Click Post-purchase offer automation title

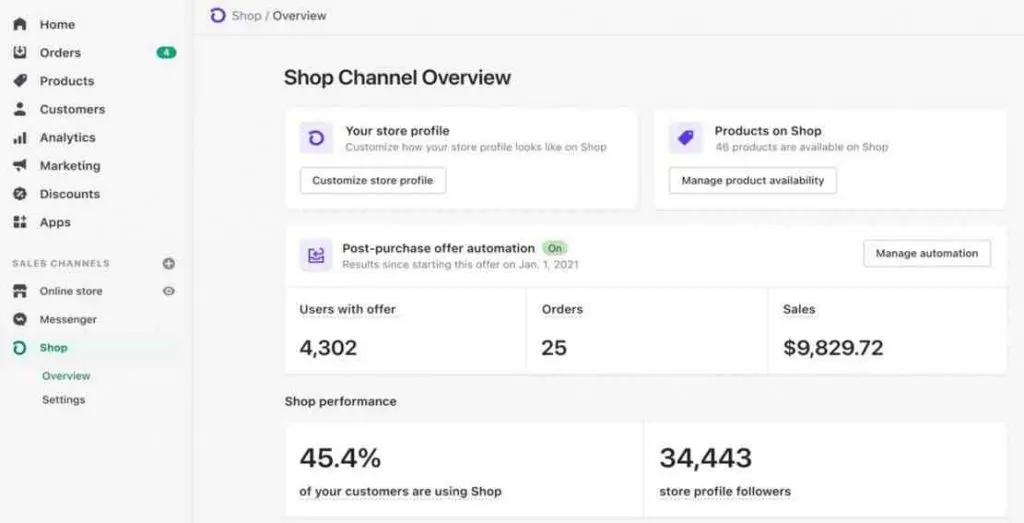tap(438, 248)
